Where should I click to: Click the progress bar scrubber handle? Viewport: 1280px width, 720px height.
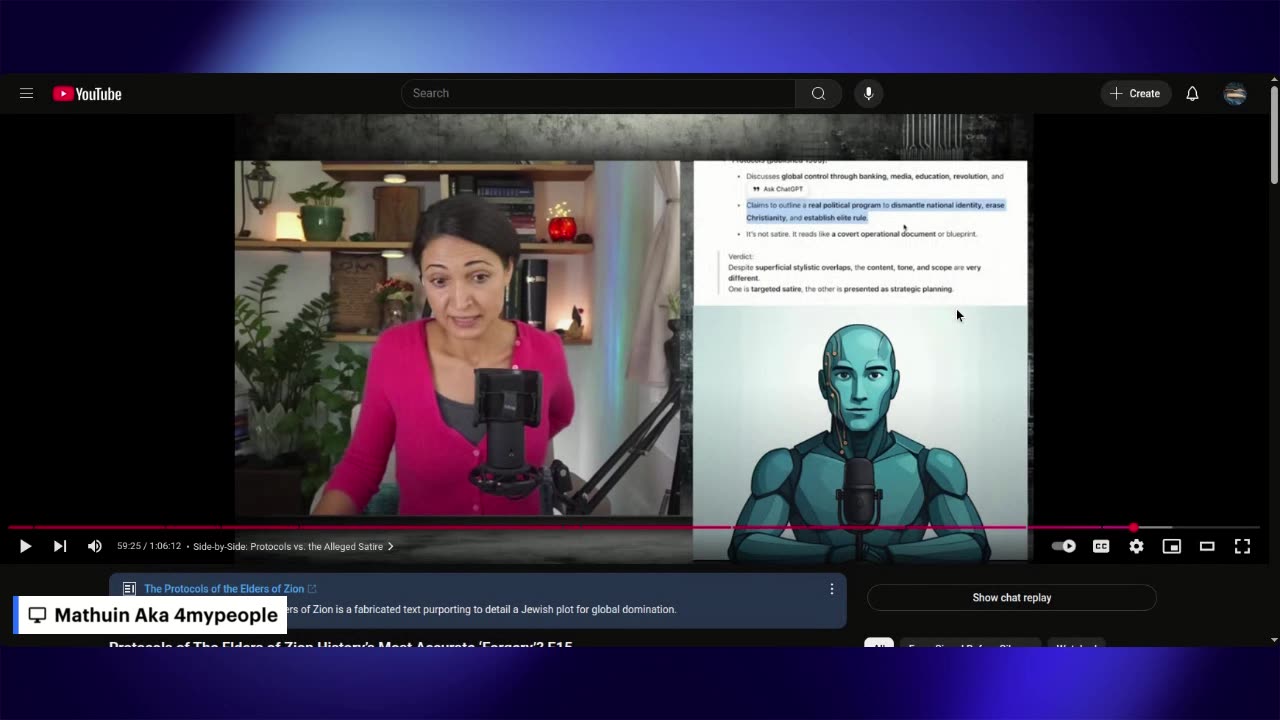tap(1133, 527)
